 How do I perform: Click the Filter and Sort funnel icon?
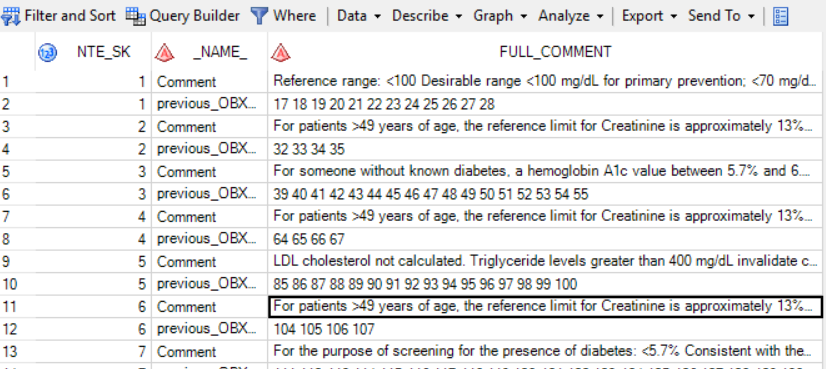(x=9, y=16)
